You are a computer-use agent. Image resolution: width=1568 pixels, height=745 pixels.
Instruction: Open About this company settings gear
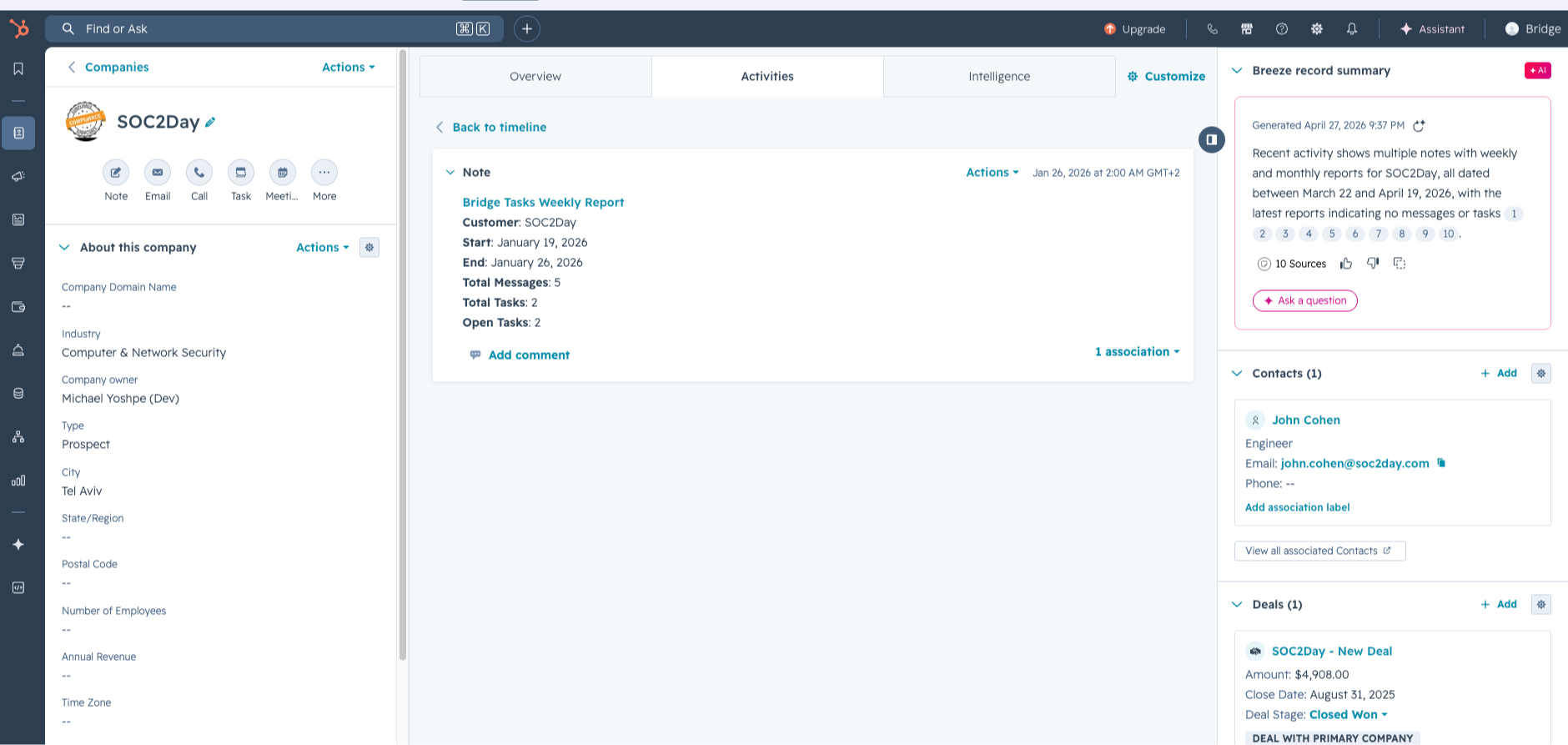[369, 247]
